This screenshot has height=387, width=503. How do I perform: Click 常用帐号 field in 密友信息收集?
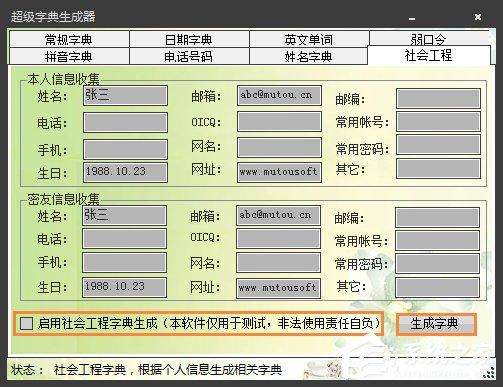(x=438, y=240)
